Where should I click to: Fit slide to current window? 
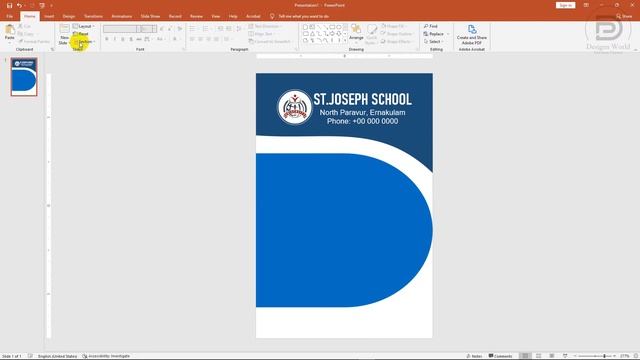click(x=636, y=356)
